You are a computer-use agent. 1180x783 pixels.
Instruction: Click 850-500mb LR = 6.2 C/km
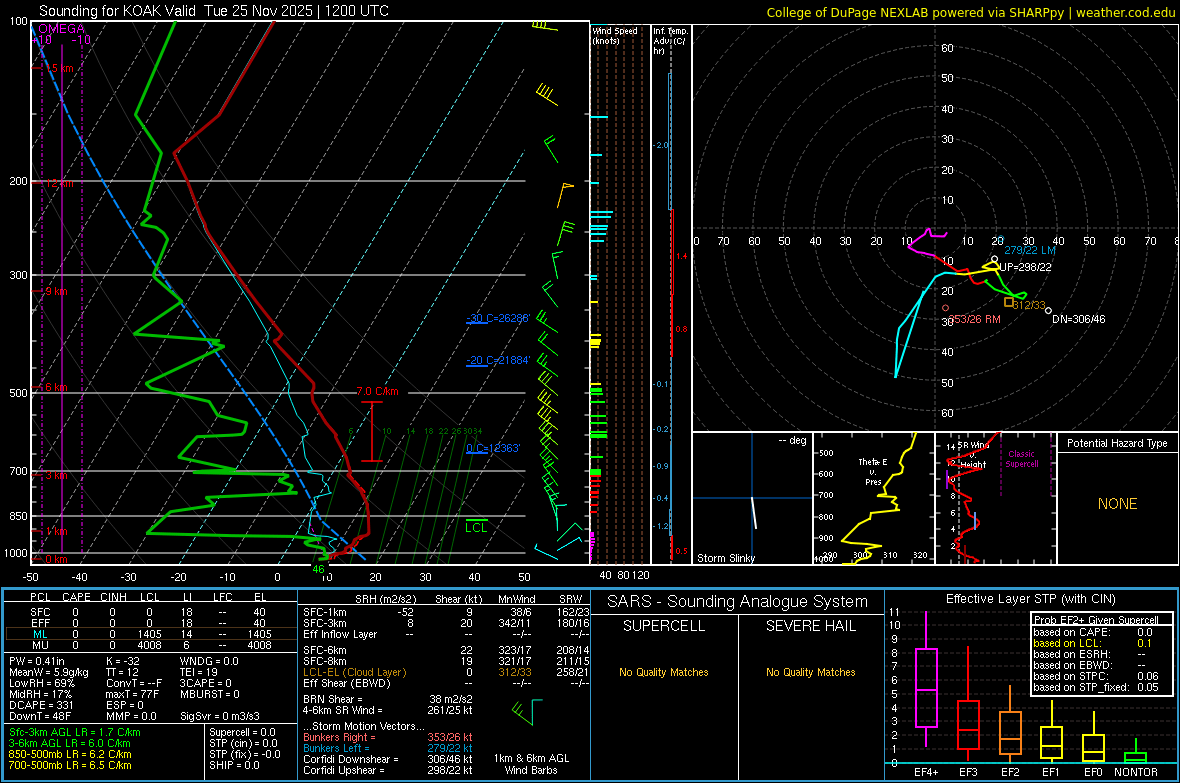point(70,754)
